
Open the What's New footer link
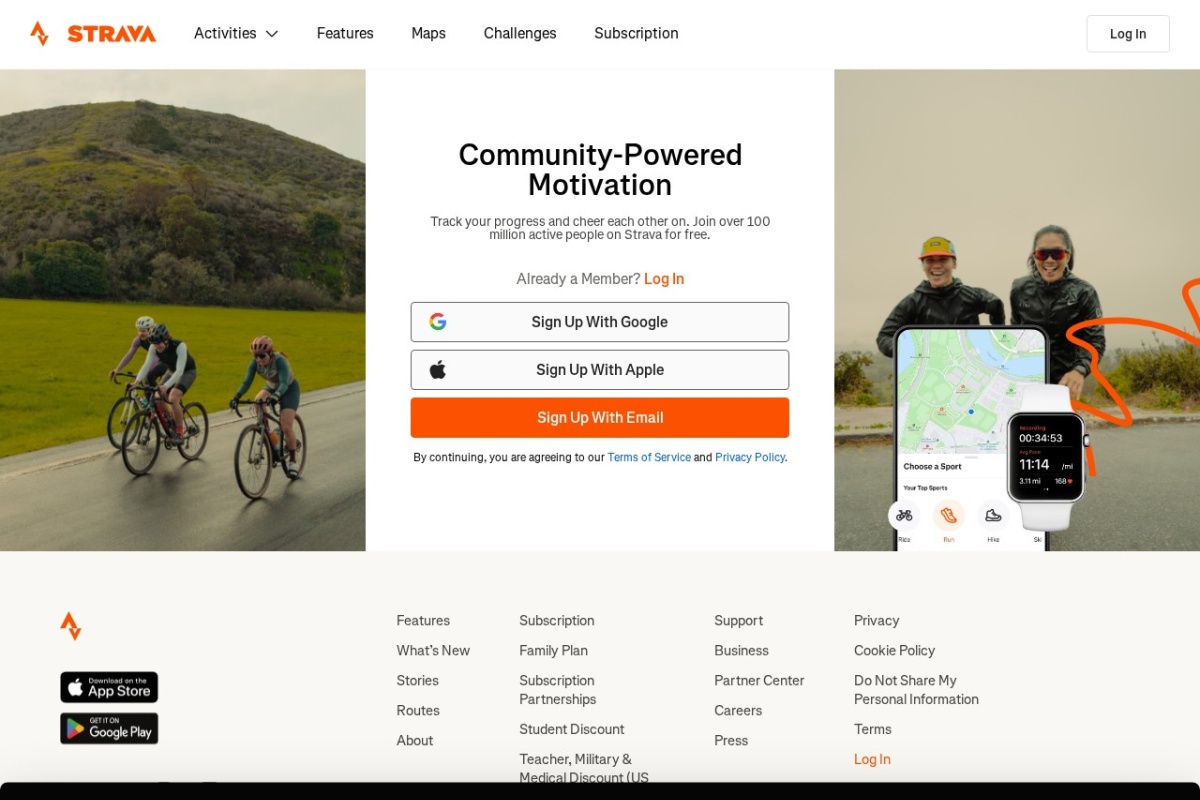pos(433,651)
